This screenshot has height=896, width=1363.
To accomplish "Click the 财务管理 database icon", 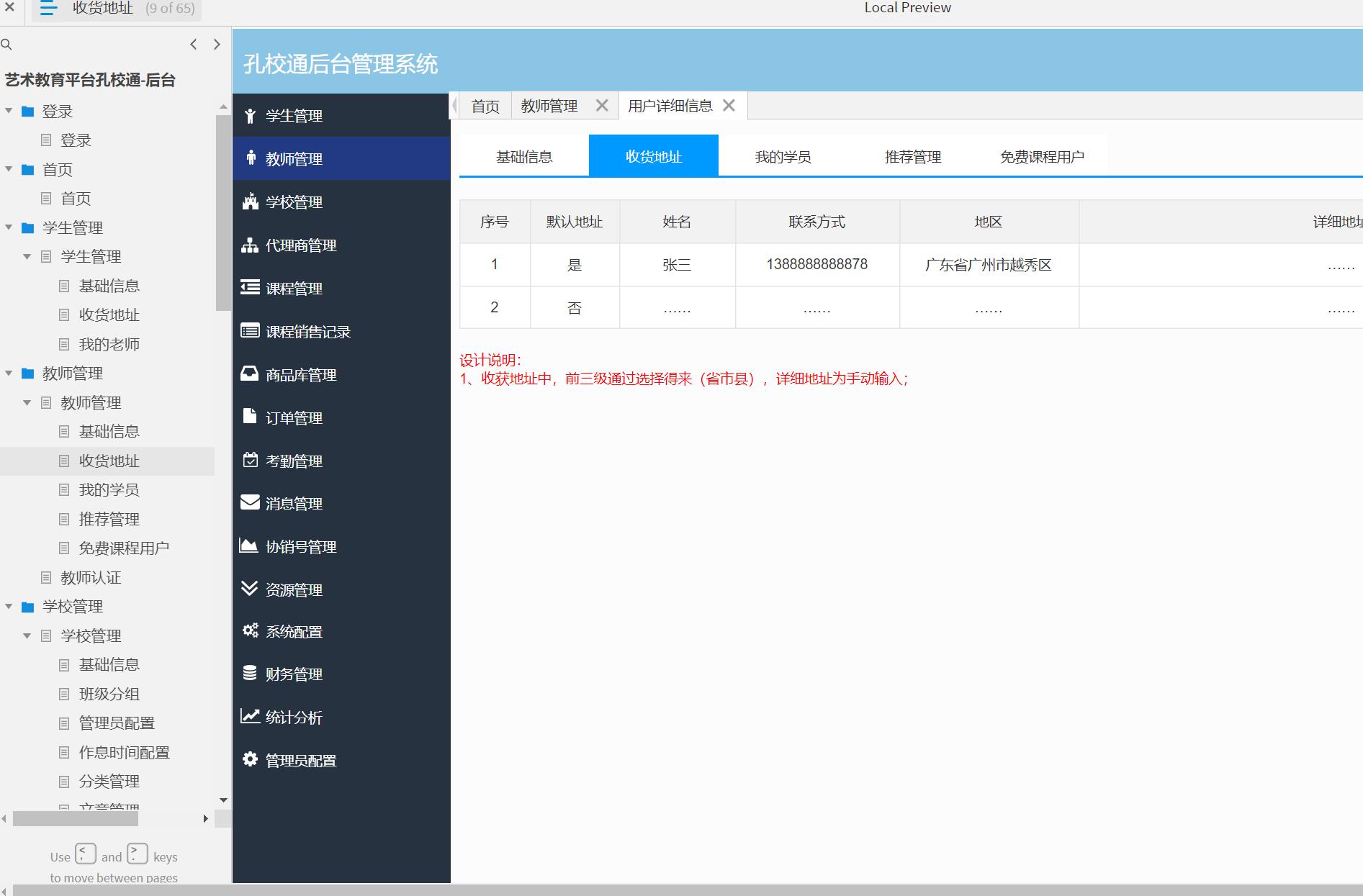I will [250, 673].
